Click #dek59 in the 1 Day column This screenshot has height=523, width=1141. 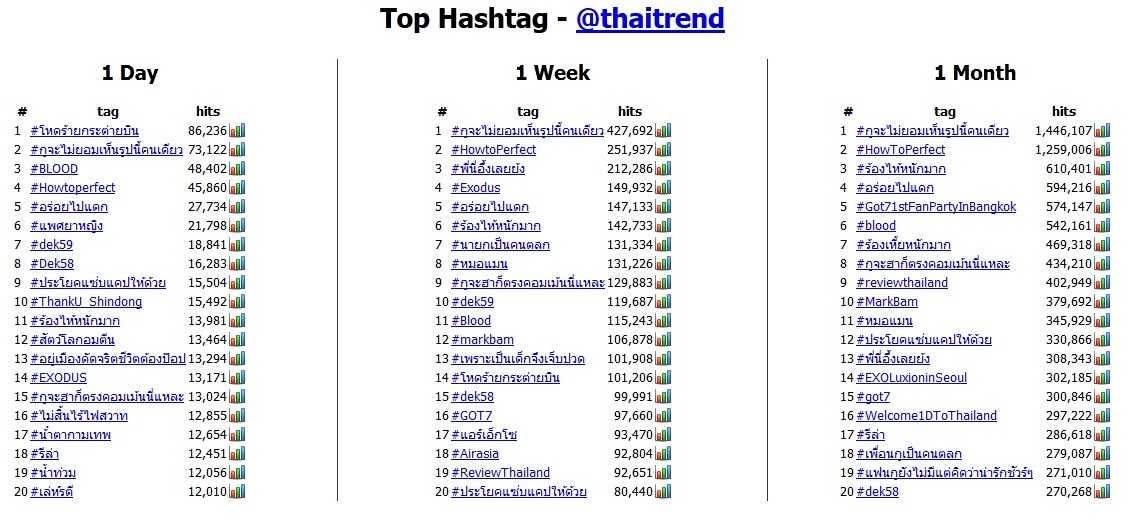point(52,244)
